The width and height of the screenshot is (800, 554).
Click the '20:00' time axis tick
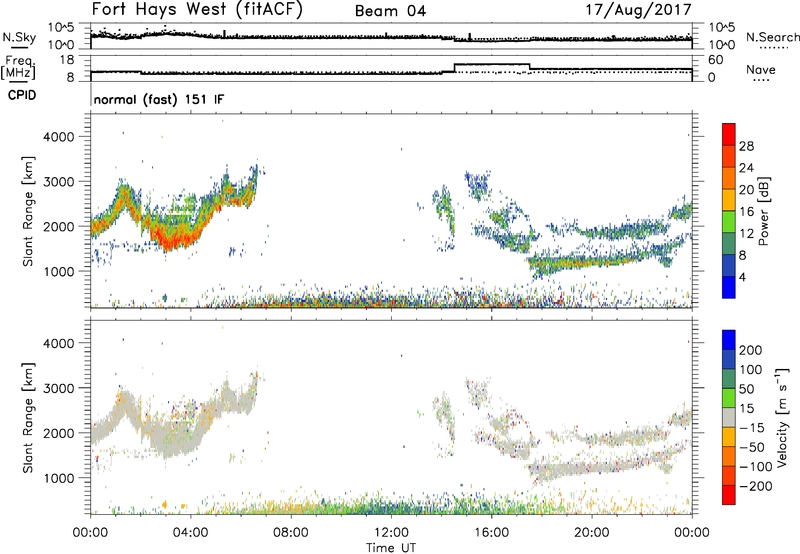[592, 533]
